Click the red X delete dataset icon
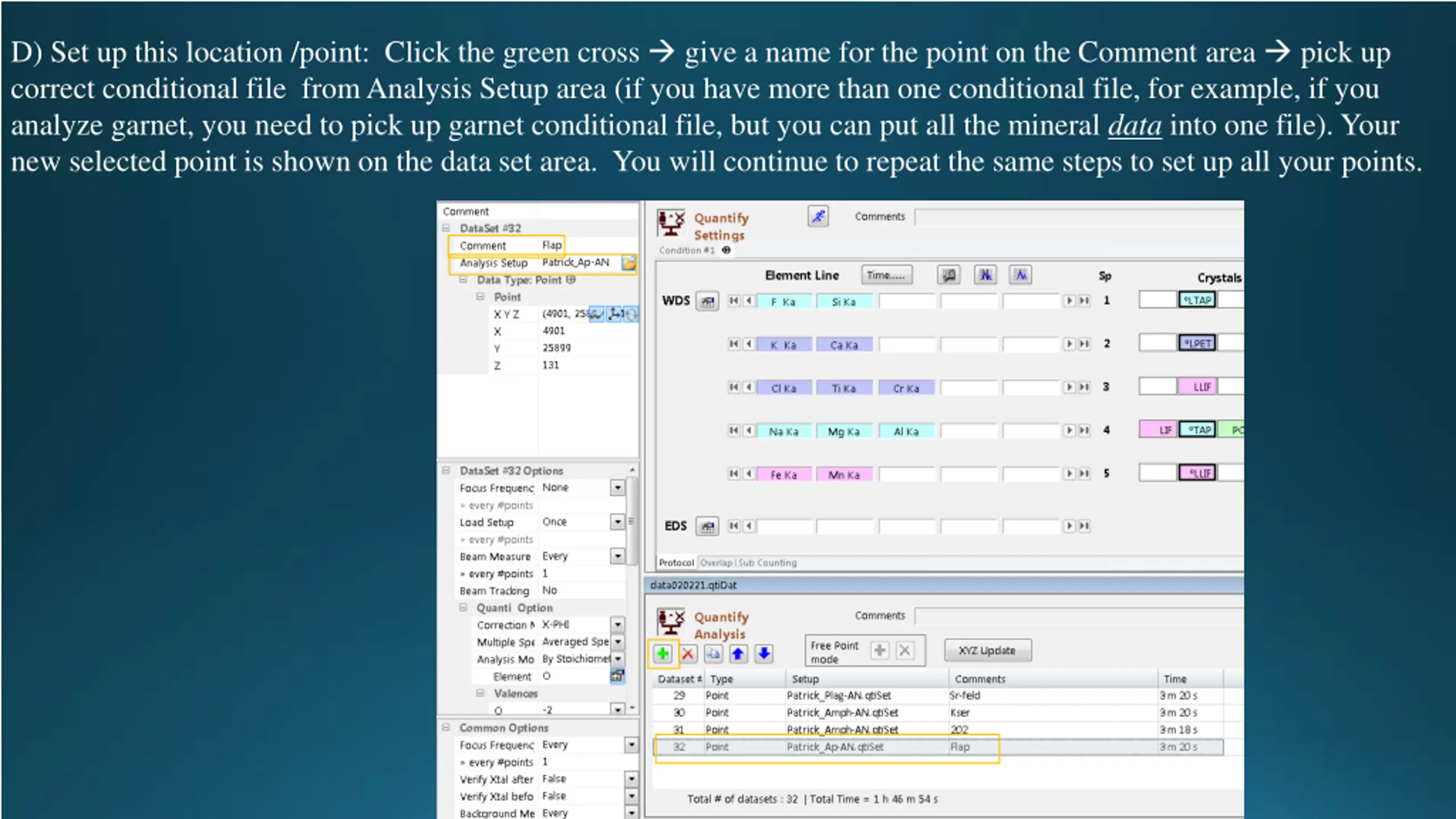Screen dimensions: 1456x819 pyautogui.click(x=688, y=653)
